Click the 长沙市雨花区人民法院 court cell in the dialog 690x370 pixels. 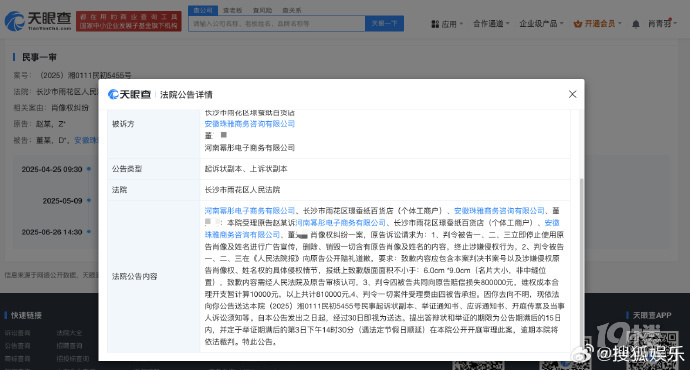(242, 190)
